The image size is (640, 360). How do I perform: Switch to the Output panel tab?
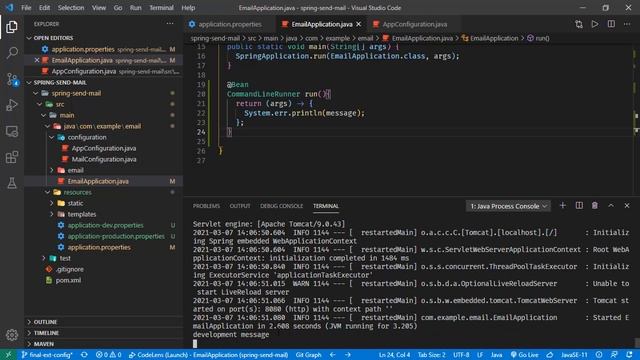[x=240, y=206]
